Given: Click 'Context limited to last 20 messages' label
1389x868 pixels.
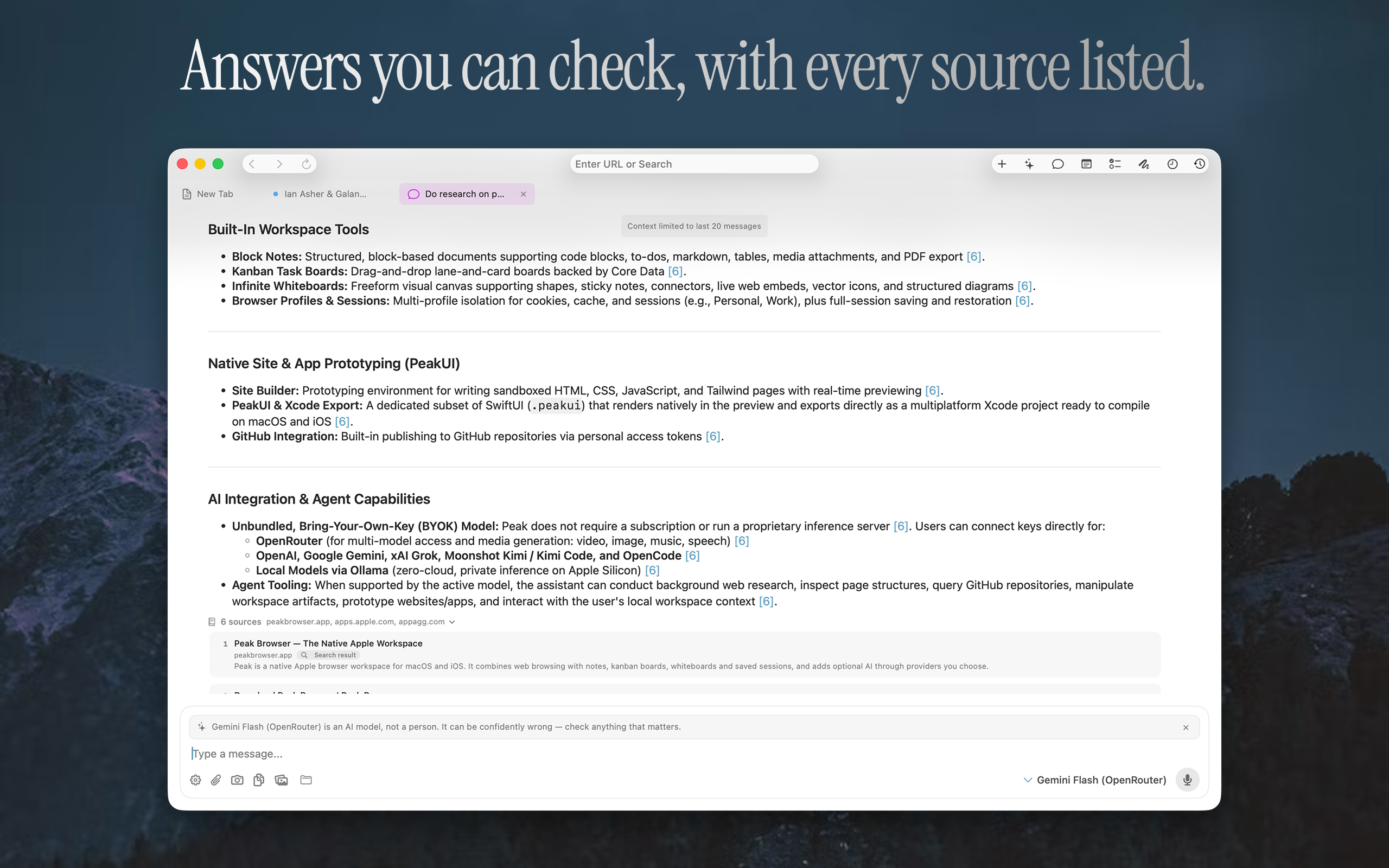Looking at the screenshot, I should point(694,226).
